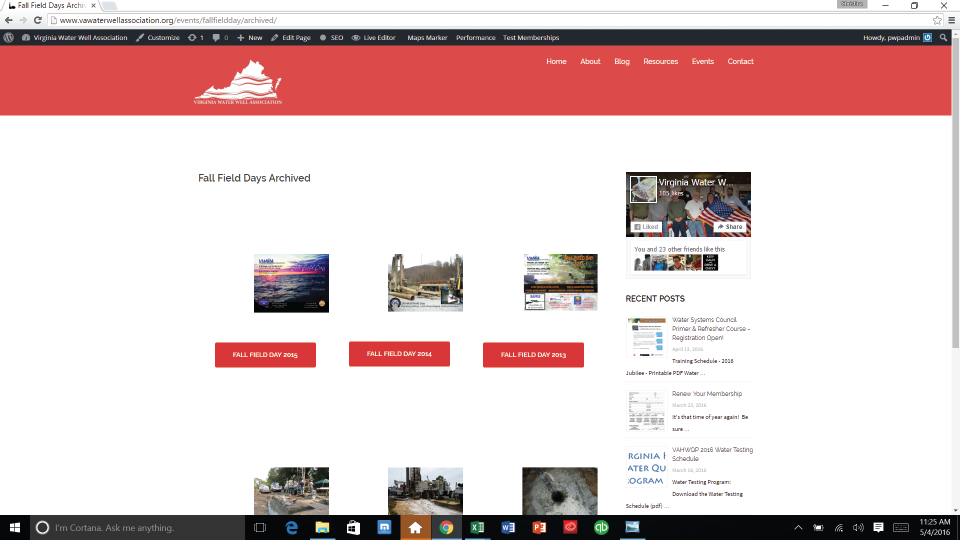This screenshot has height=541, width=961.
Task: Open Word from the taskbar
Action: pos(508,528)
